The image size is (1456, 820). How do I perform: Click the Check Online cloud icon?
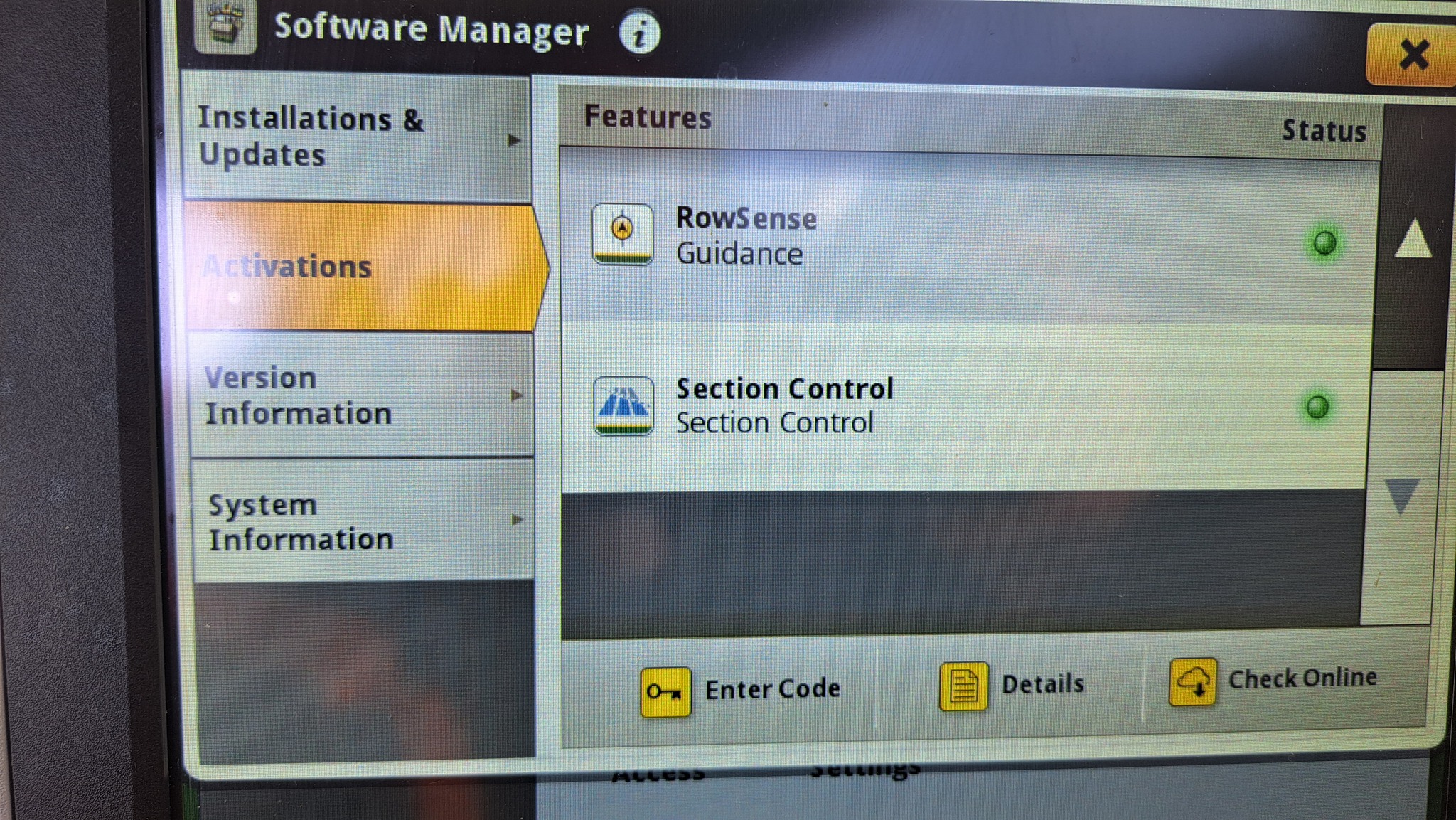[x=1192, y=681]
